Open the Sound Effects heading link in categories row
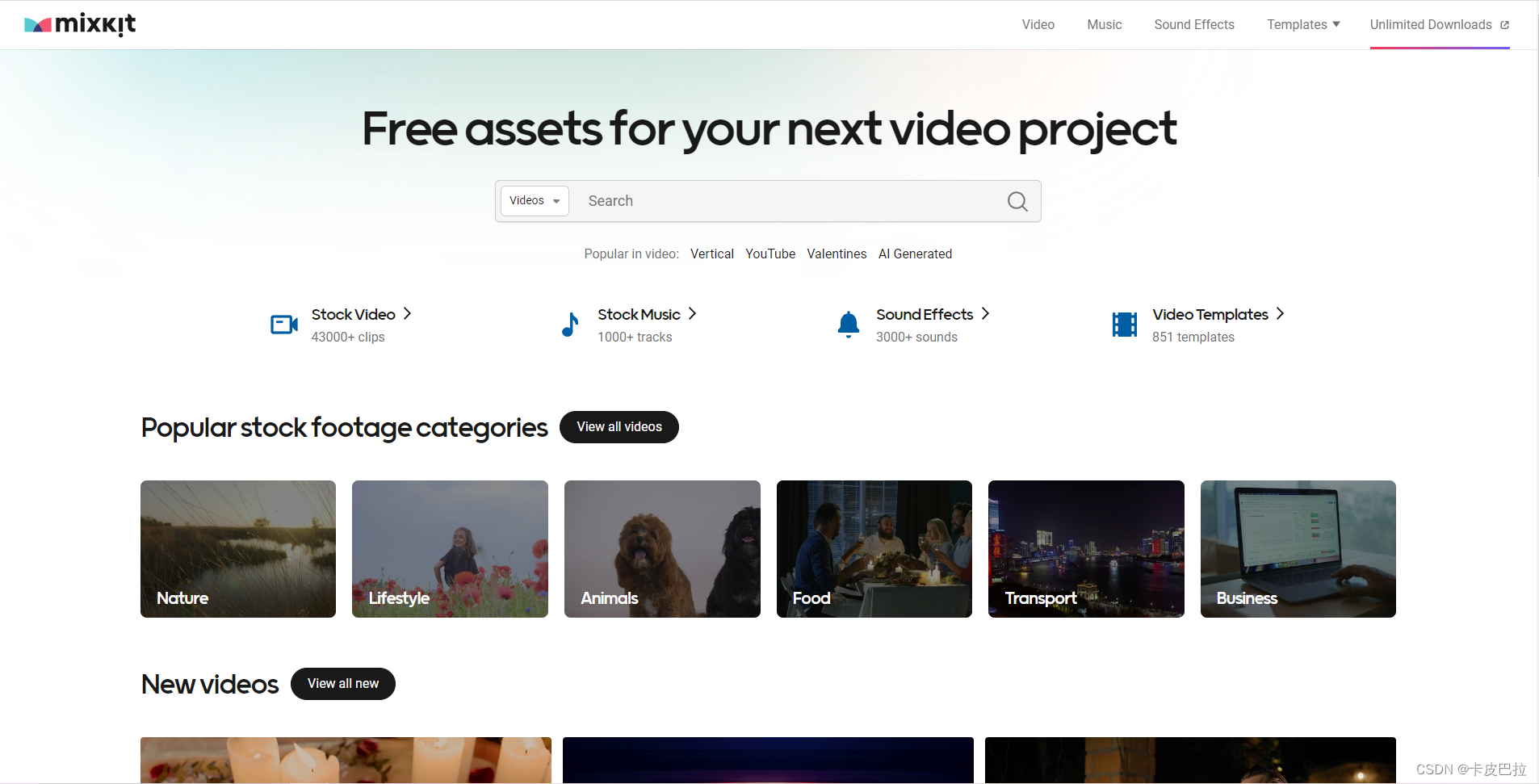 [925, 314]
